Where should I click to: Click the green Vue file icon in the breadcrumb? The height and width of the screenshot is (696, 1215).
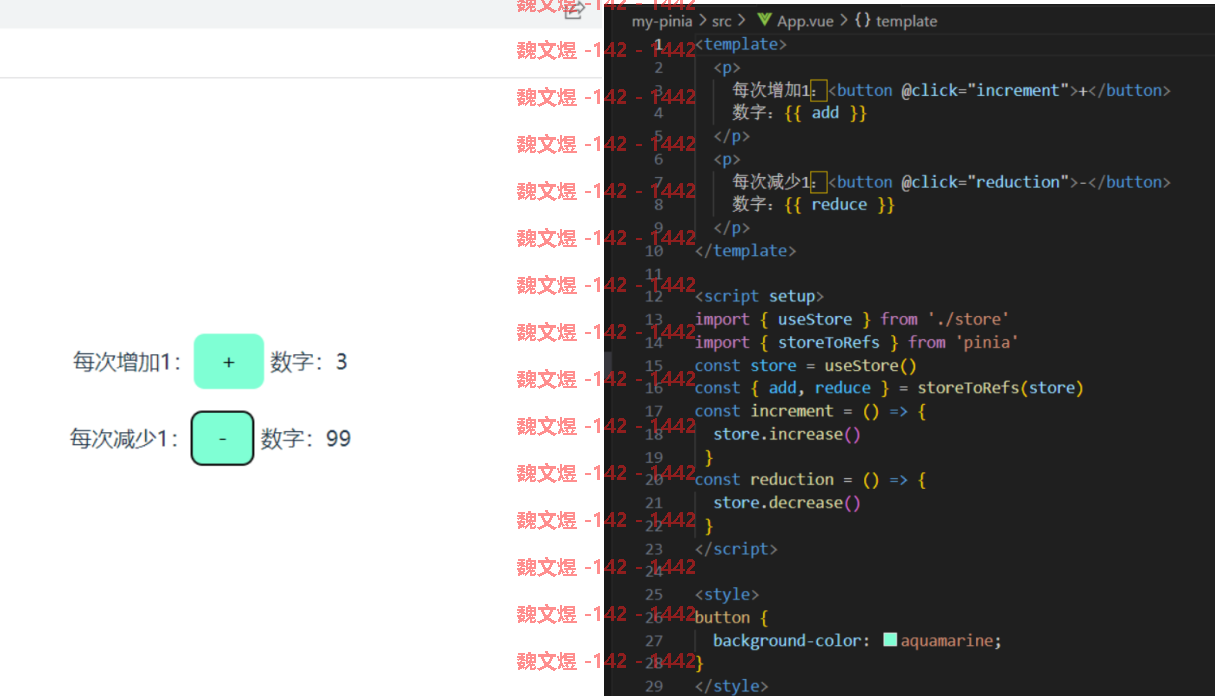click(x=764, y=21)
